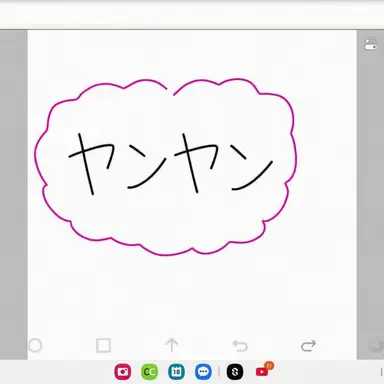This screenshot has width=384, height=384.
Task: Toggle the switch in the right panel
Action: coord(370,45)
